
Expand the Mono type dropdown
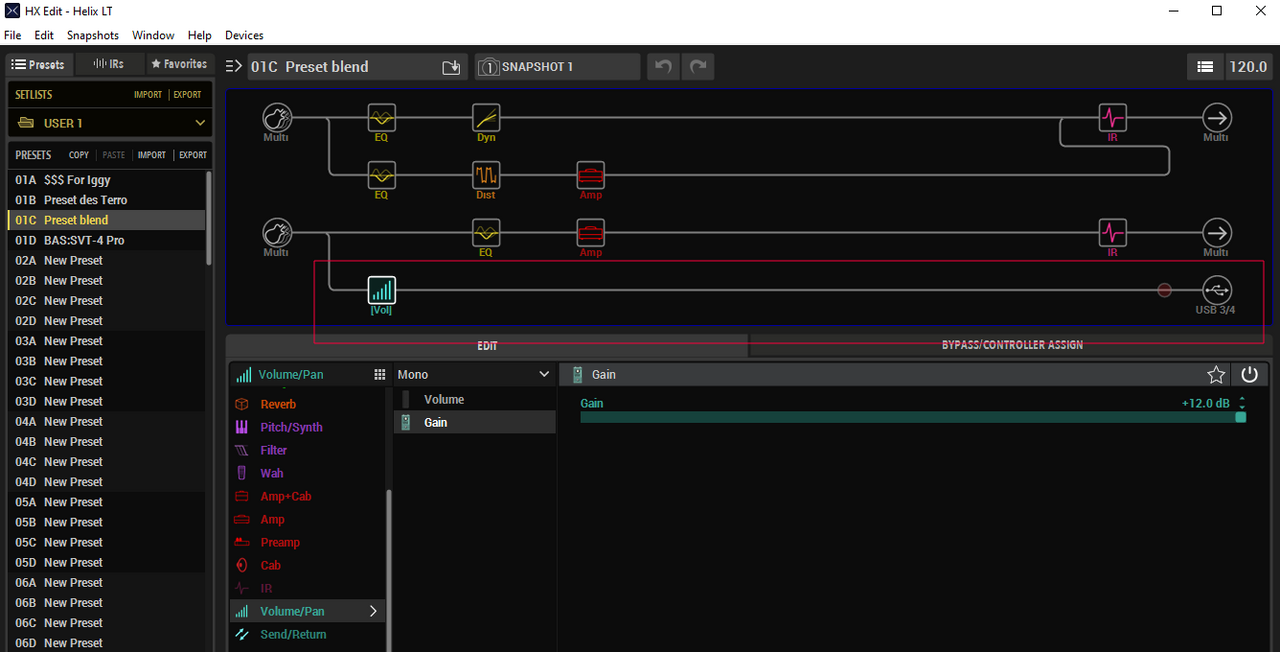[x=474, y=375]
